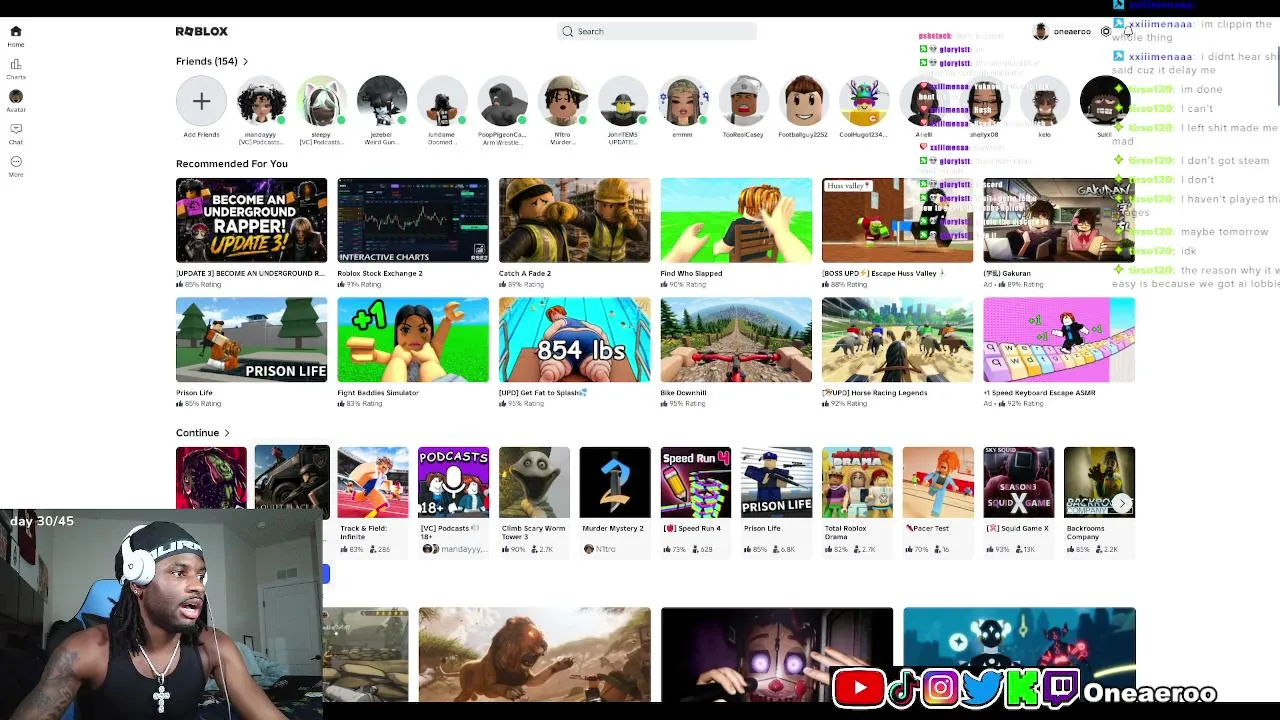Open the Horse Racing Legends thumbnail
This screenshot has height=720, width=1280.
897,340
